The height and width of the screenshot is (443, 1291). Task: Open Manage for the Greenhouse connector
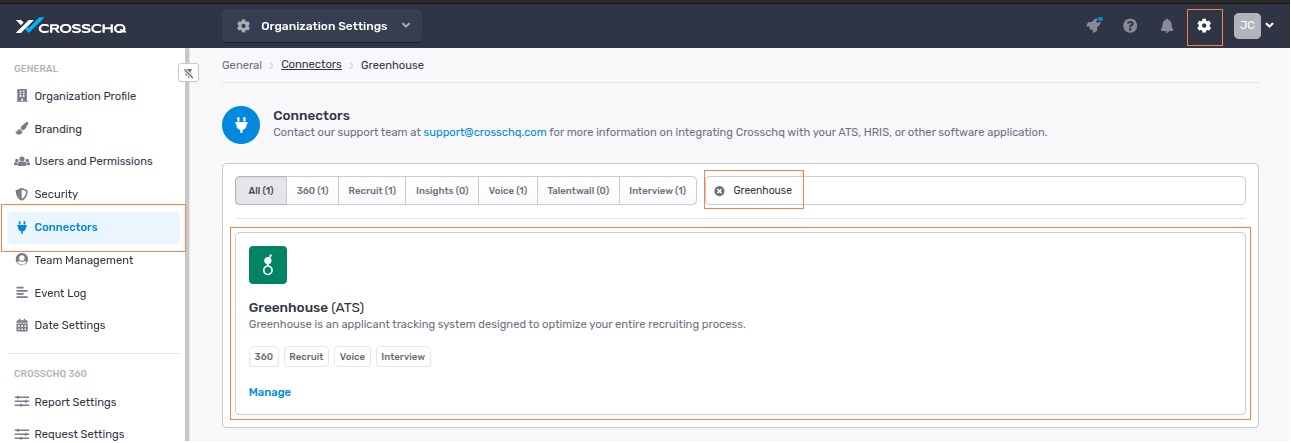click(270, 392)
